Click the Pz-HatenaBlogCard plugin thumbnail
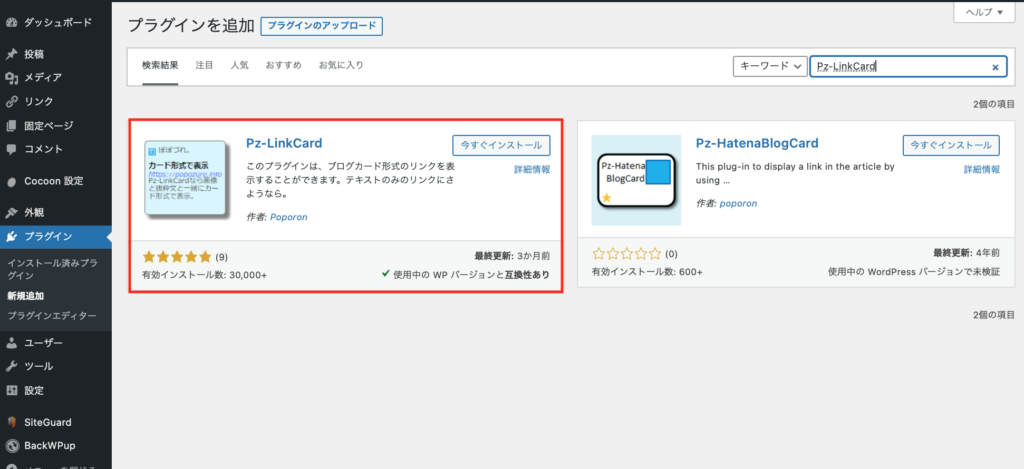 (x=636, y=180)
